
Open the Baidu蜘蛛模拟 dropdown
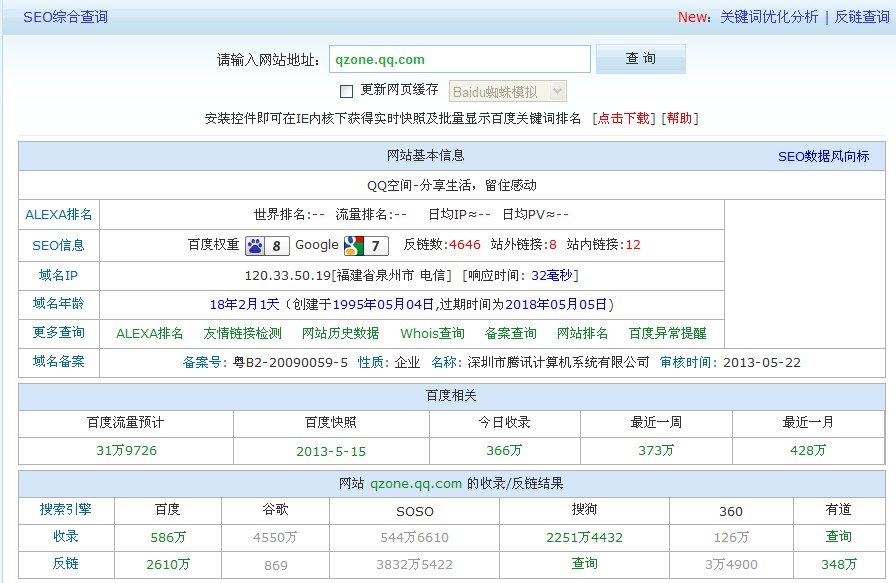pos(507,91)
